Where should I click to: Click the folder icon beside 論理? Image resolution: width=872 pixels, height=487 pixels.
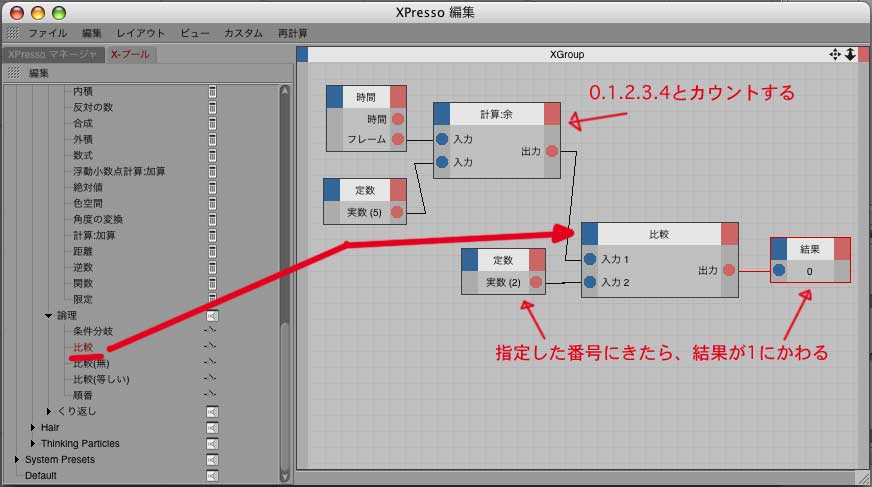[212, 316]
